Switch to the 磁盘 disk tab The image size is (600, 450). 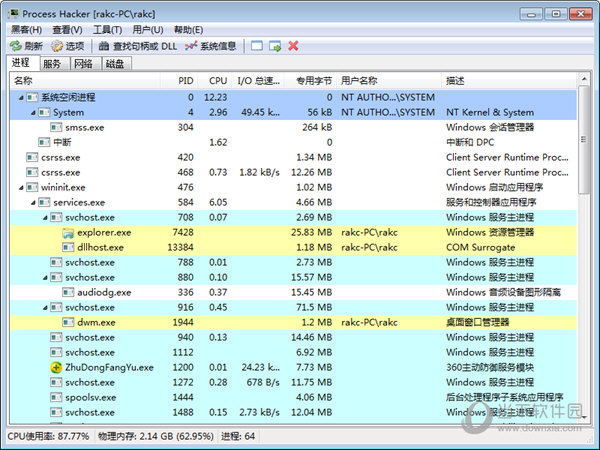tap(116, 64)
